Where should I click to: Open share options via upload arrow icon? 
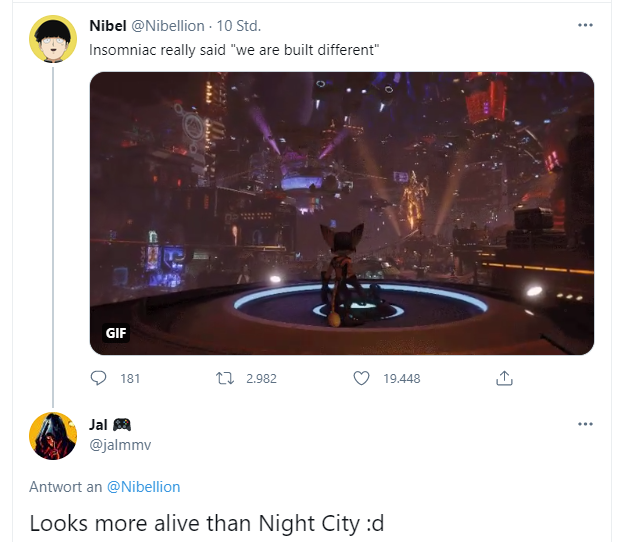point(504,378)
